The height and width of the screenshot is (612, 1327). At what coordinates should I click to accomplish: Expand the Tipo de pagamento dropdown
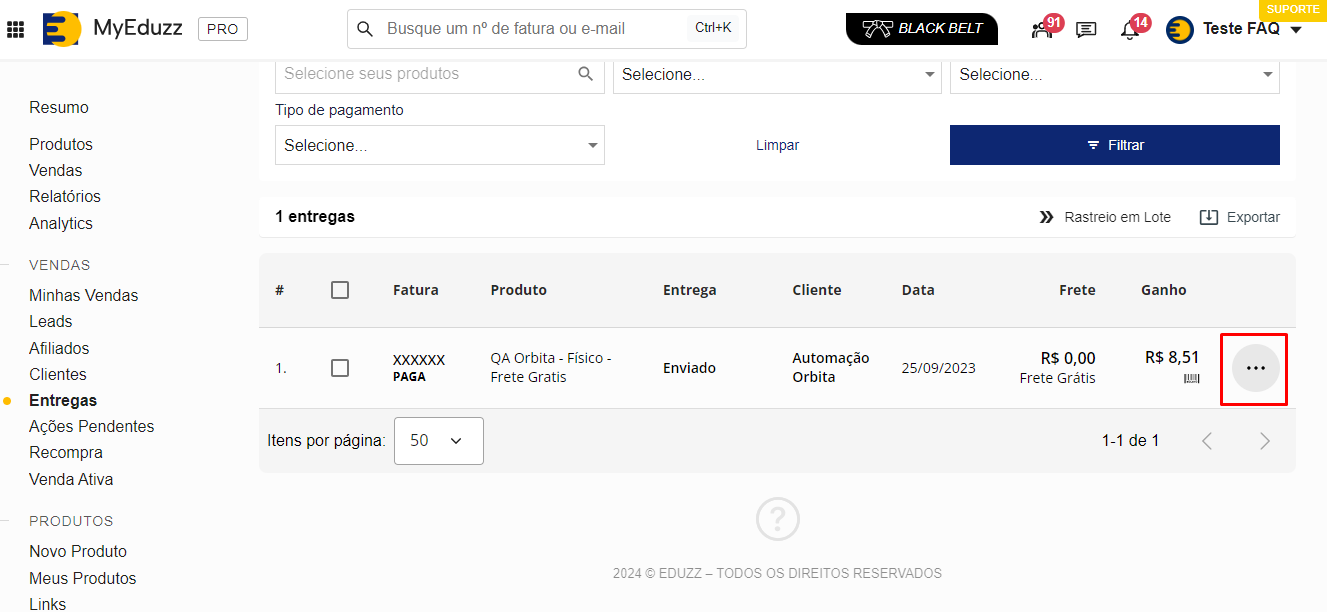(440, 145)
